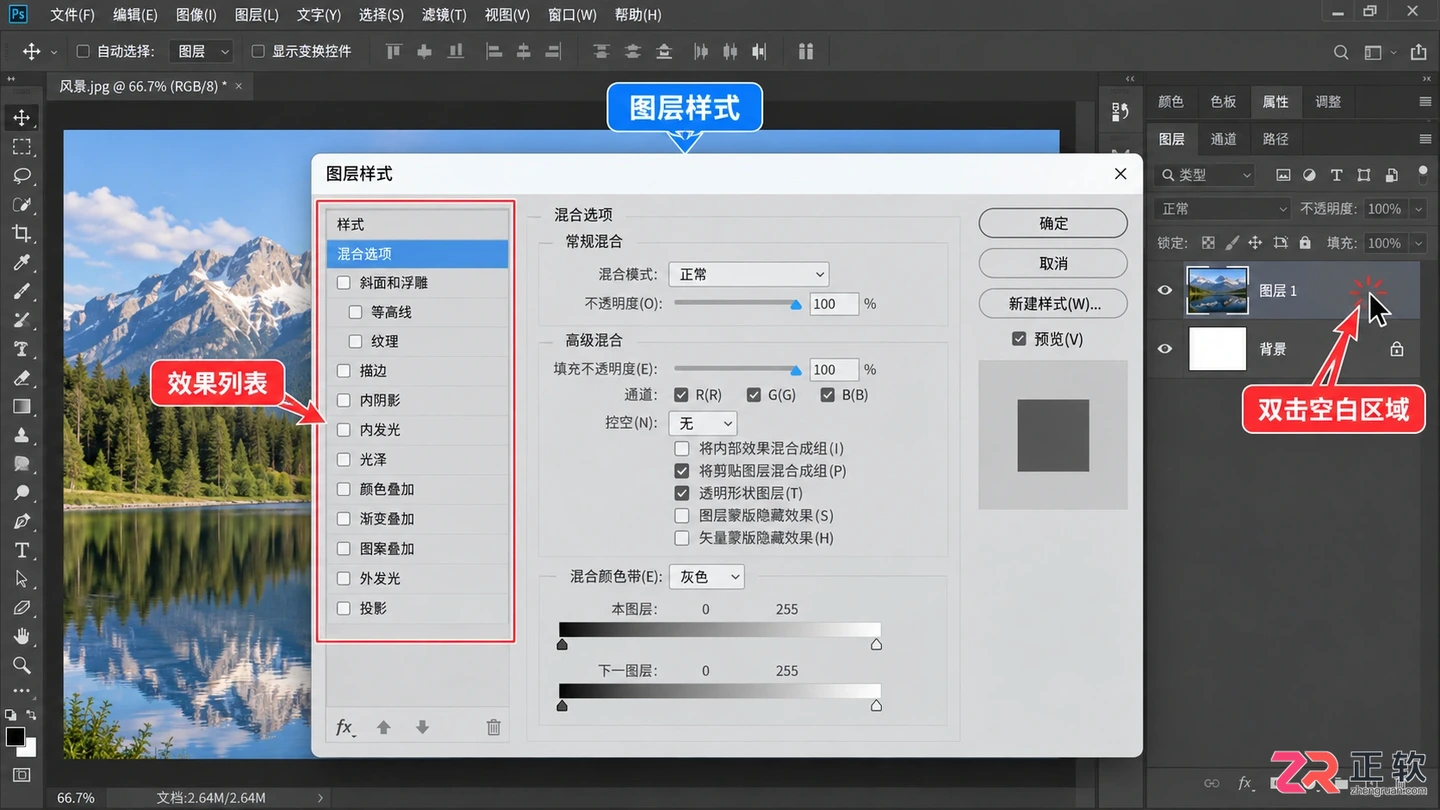
Task: Open the layers 不透明度 100% dropdown arrow
Action: (x=1418, y=209)
